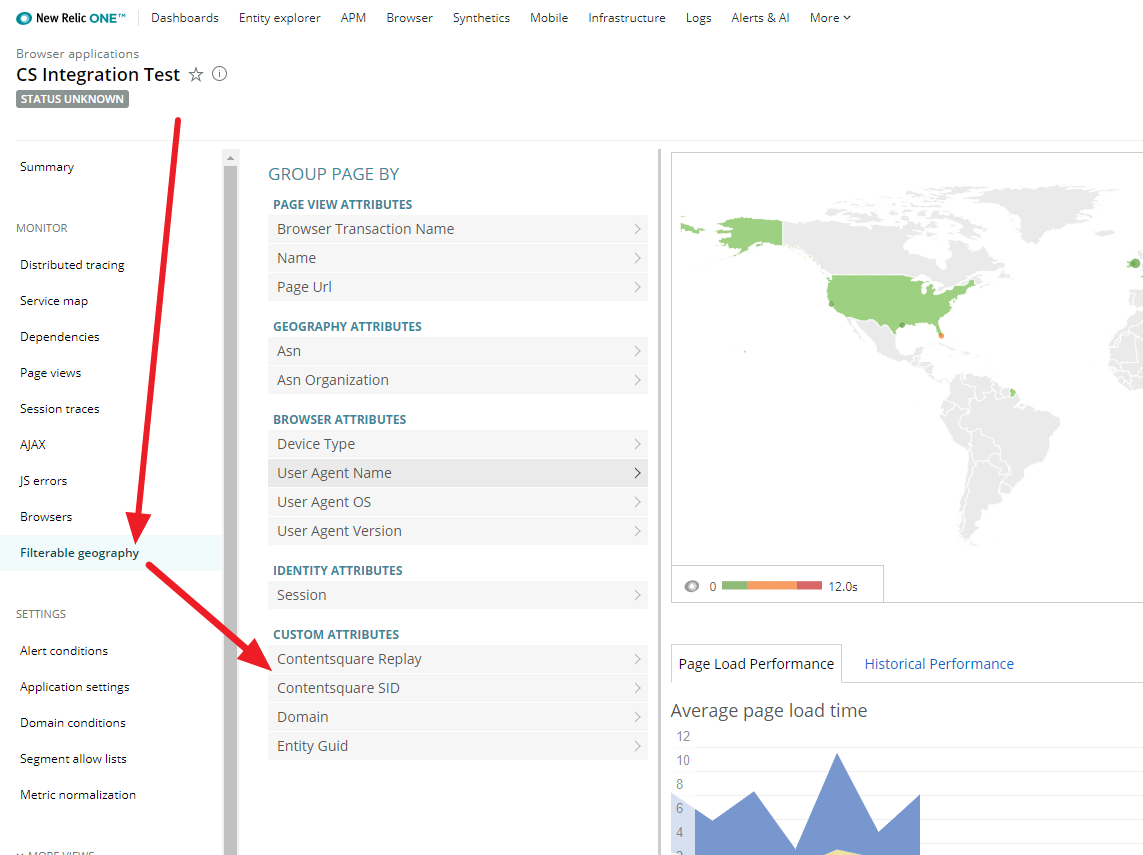1143x855 pixels.
Task: Open Synthetics in the top navigation
Action: tap(481, 18)
